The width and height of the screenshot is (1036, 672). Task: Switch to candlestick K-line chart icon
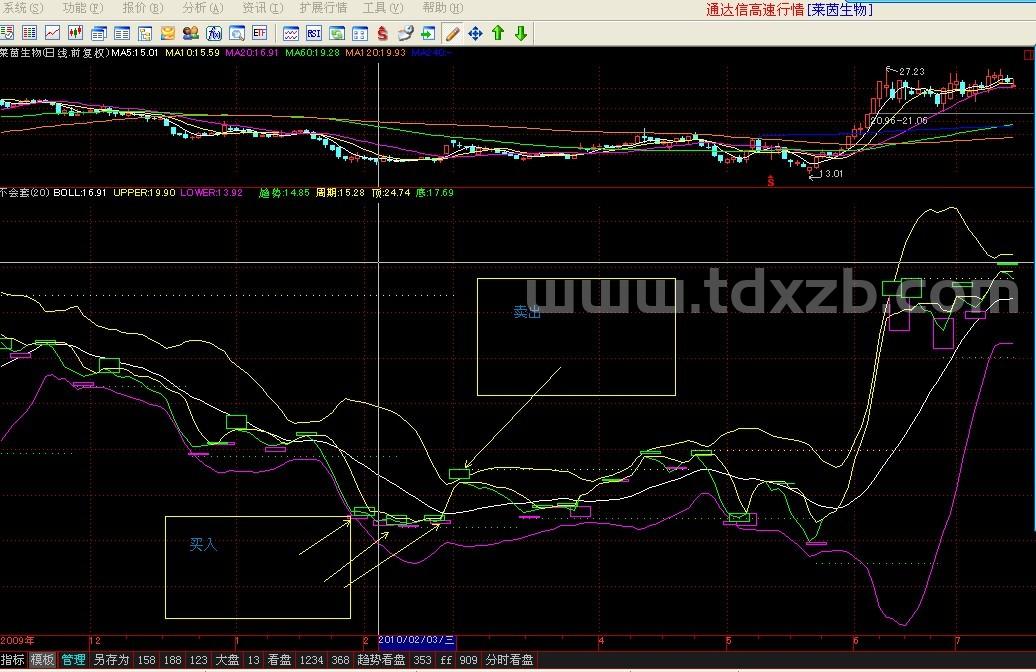pos(75,32)
